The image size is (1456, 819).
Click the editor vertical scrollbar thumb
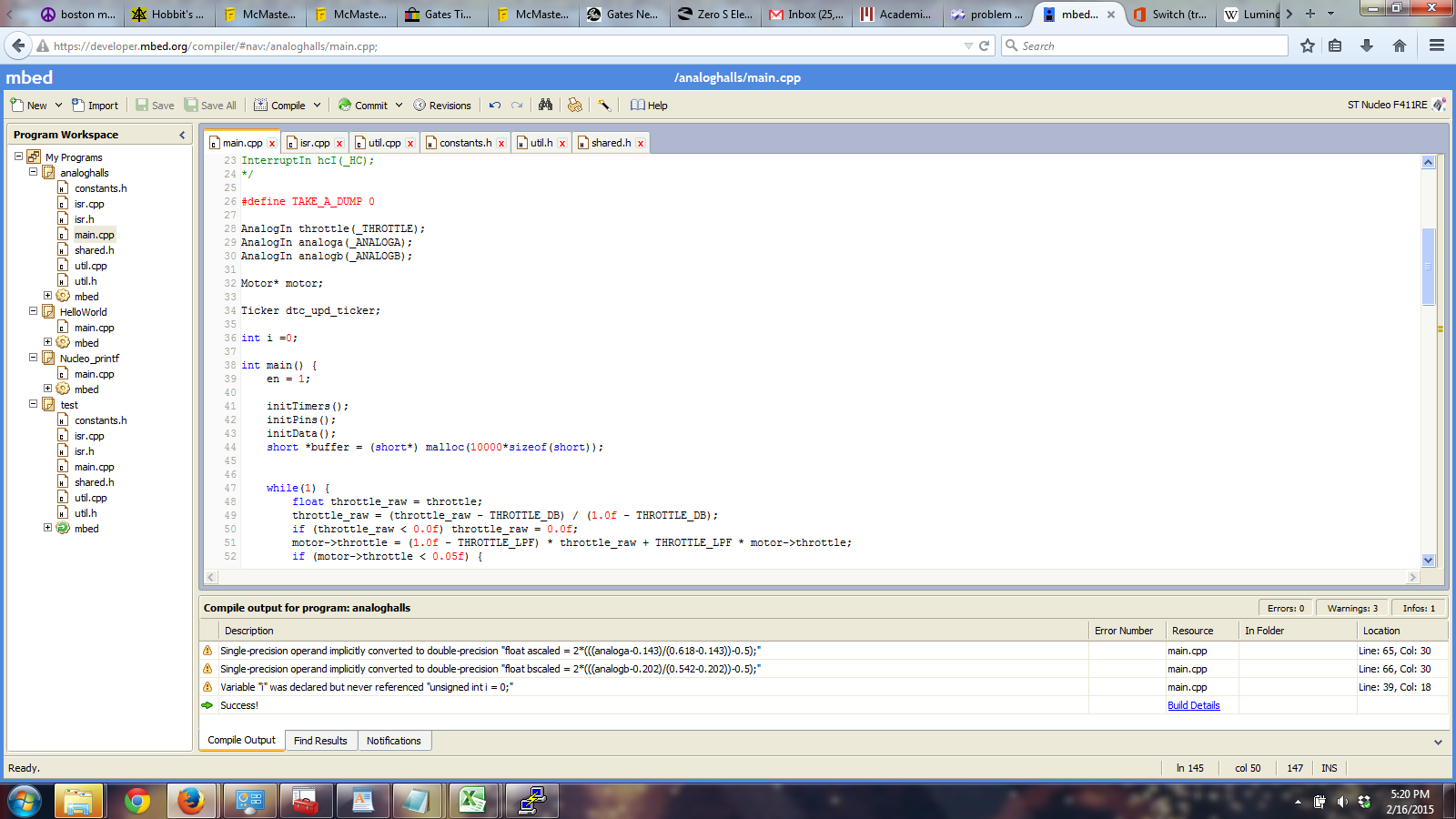click(1428, 267)
